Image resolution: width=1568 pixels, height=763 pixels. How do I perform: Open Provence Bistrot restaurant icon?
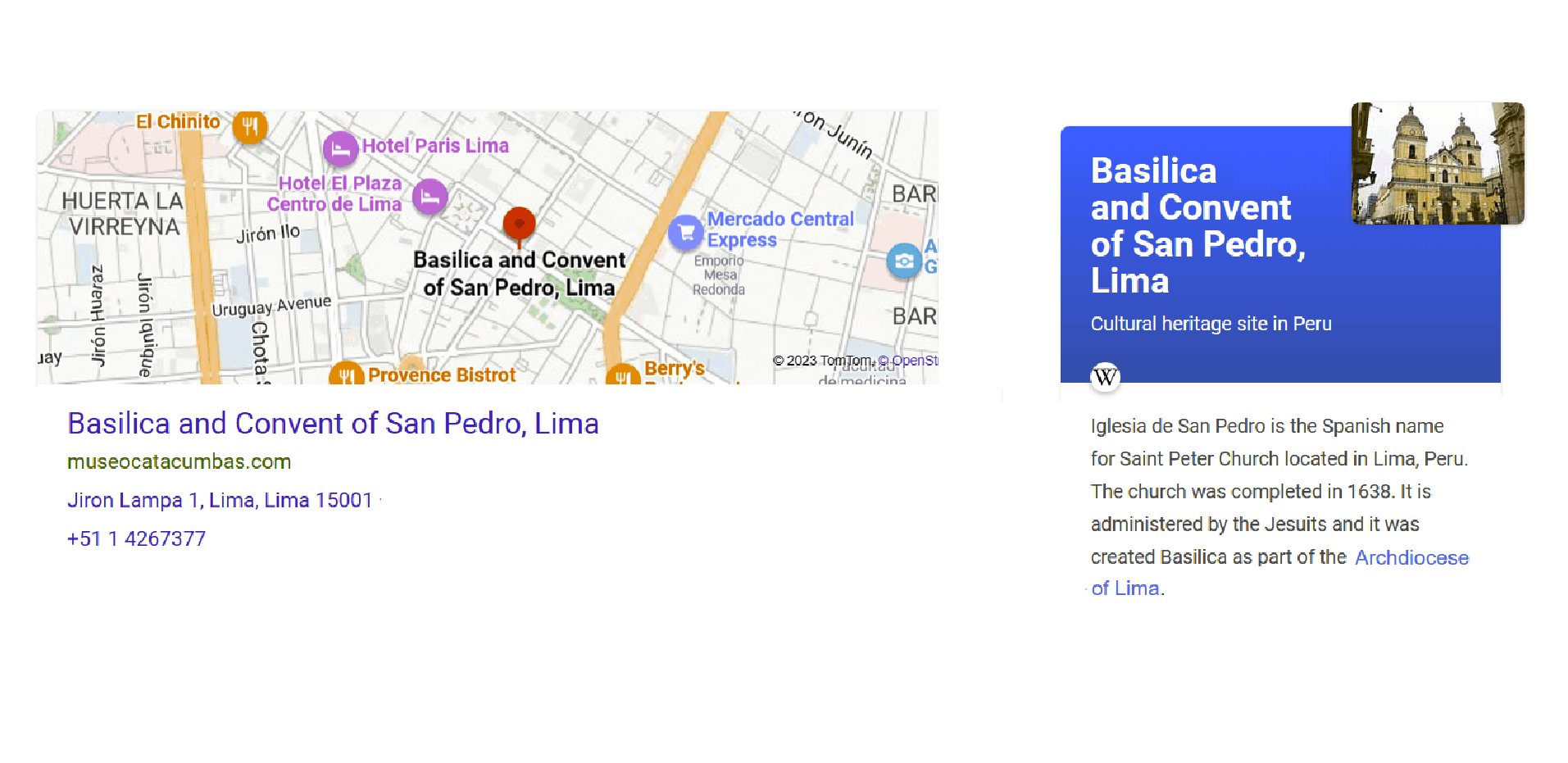click(346, 374)
